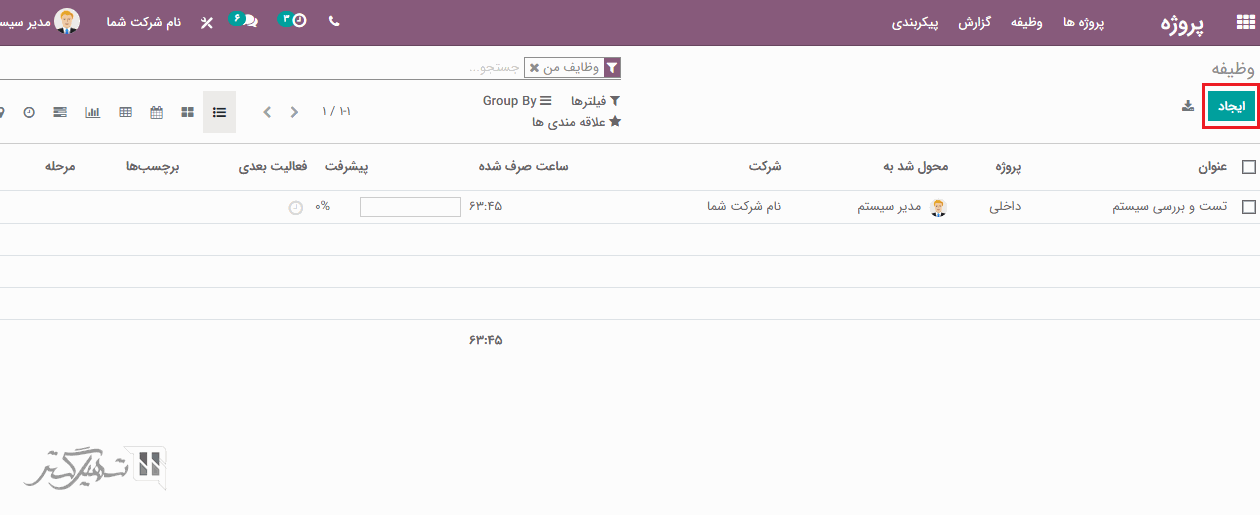Image resolution: width=1260 pixels, height=515 pixels.
Task: Open the گزارش reporting menu
Action: click(x=974, y=22)
